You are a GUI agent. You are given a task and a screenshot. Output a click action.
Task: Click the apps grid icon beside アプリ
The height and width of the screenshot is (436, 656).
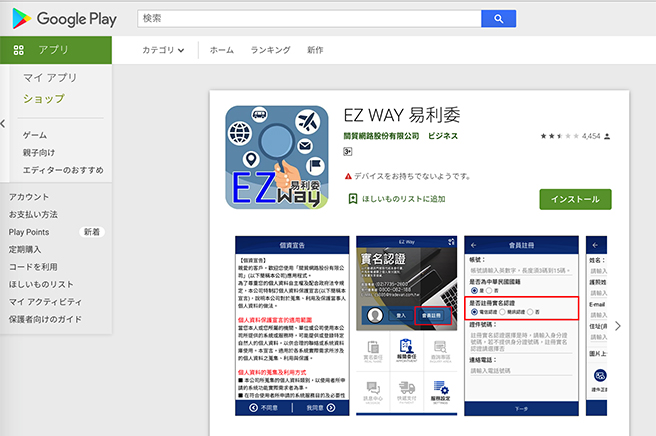(x=19, y=50)
